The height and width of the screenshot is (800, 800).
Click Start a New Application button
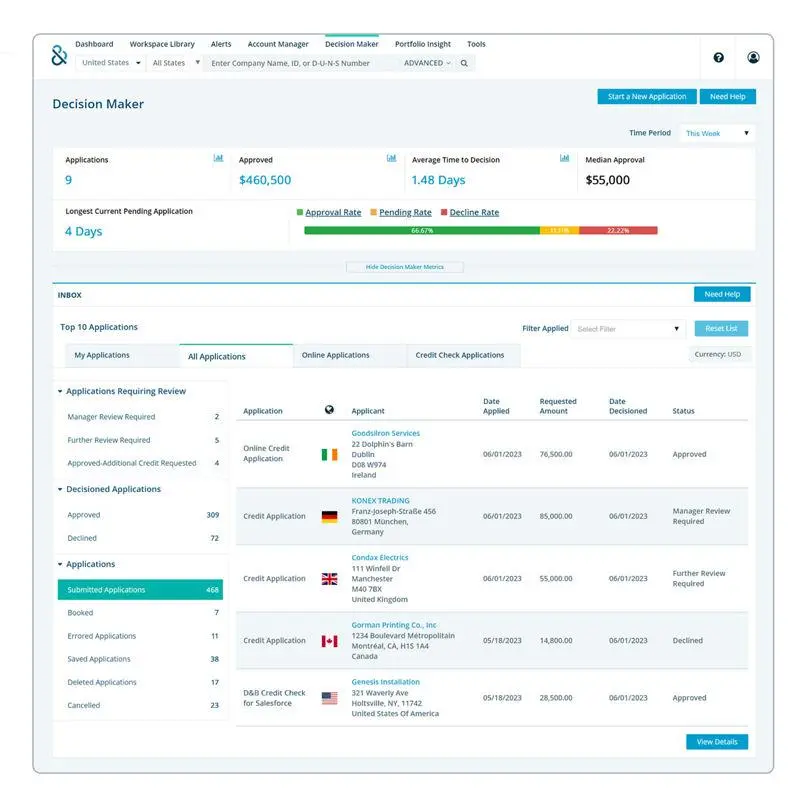click(x=647, y=96)
